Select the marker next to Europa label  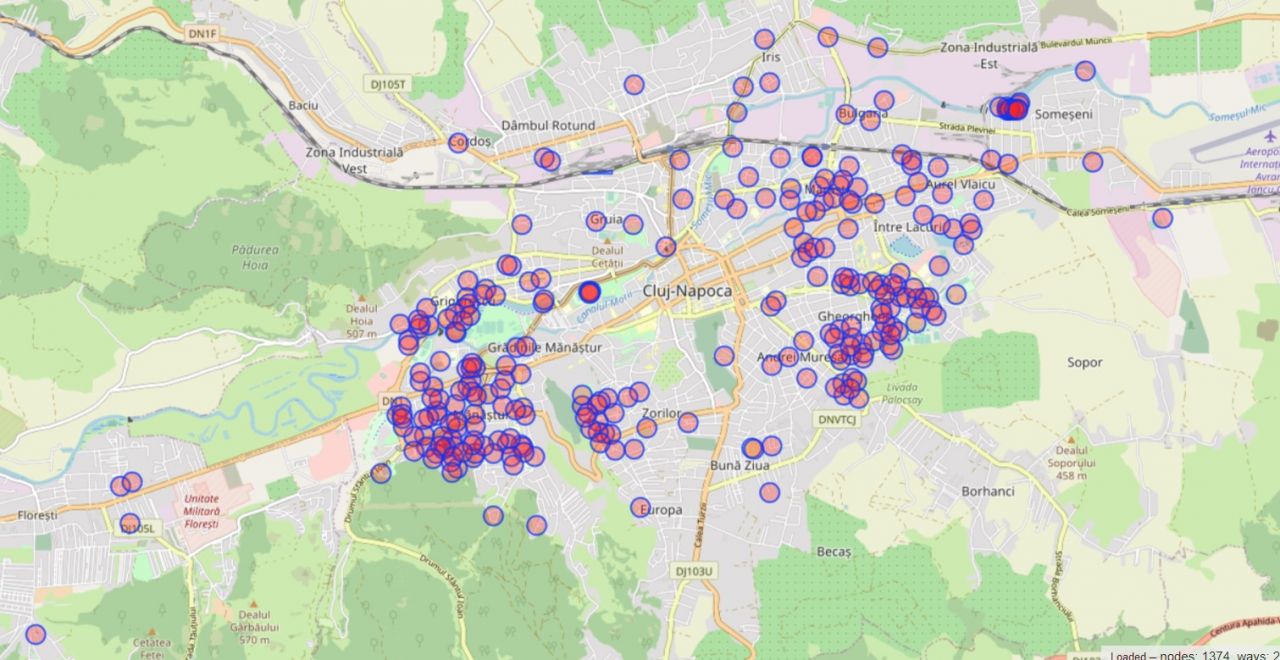[x=640, y=508]
